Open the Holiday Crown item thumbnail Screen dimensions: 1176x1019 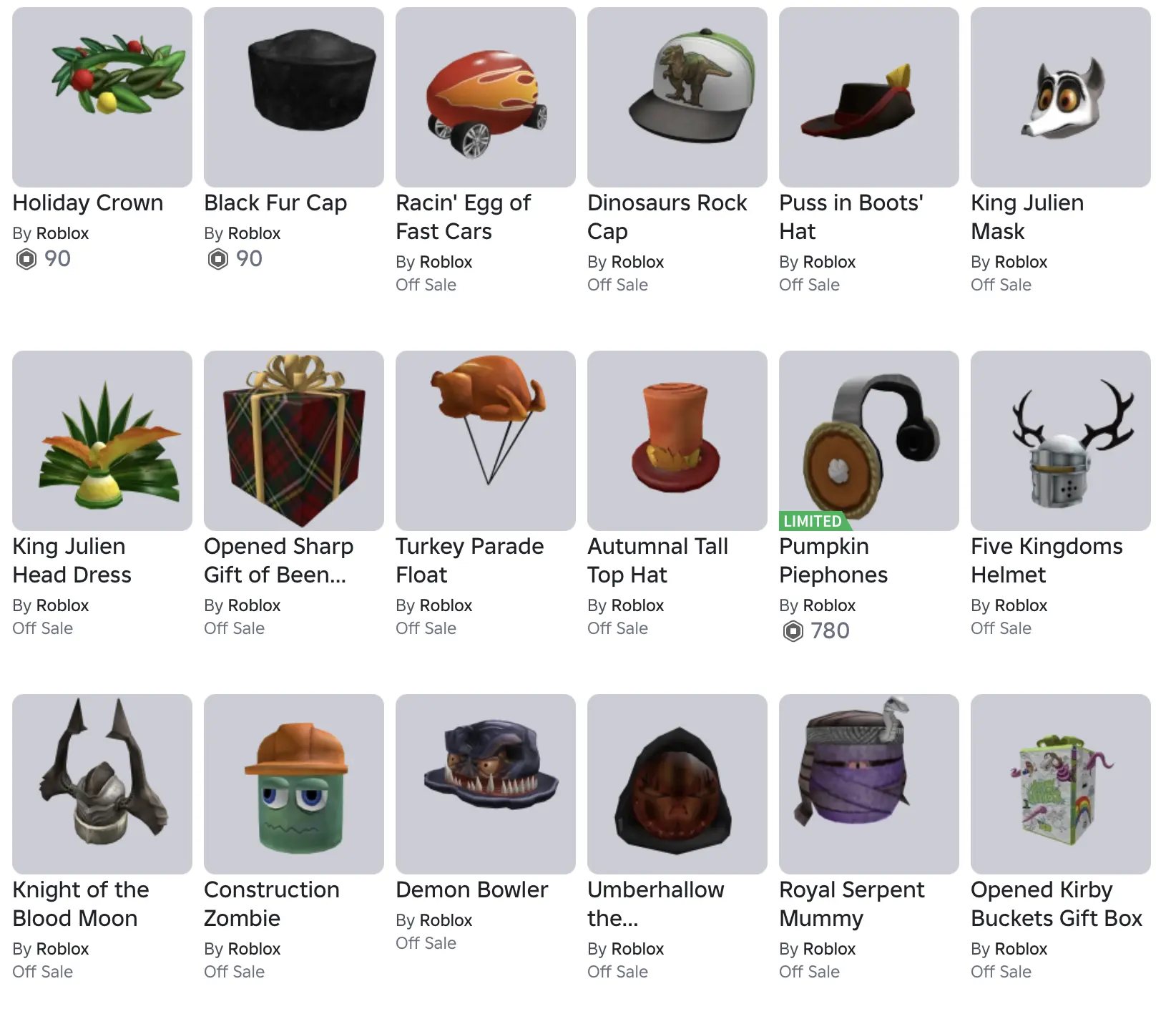point(102,97)
